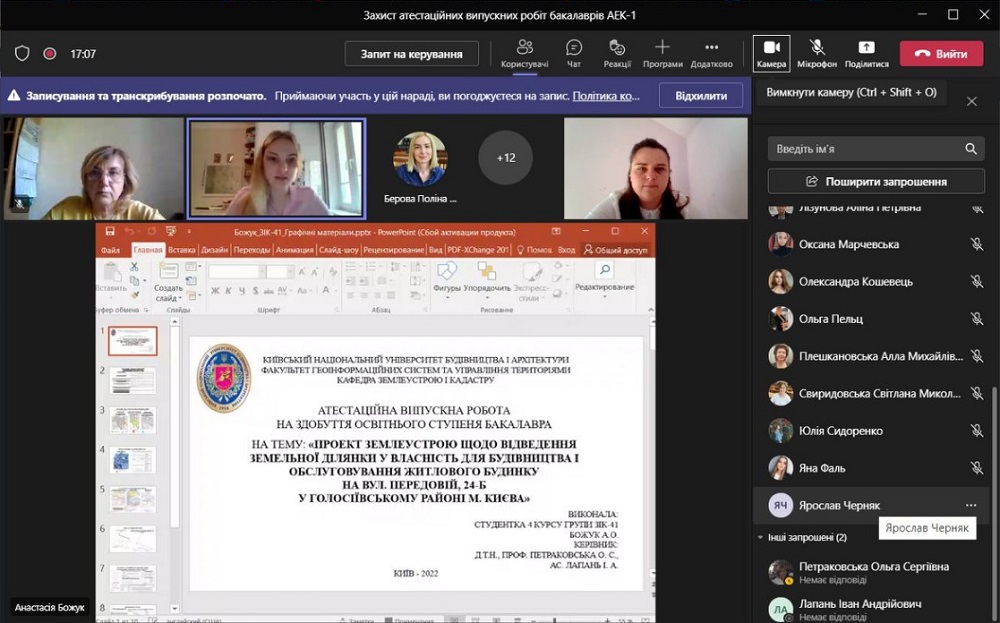This screenshot has width=1000, height=623.
Task: Open the Рецензирование ribbon tab
Action: coord(393,250)
